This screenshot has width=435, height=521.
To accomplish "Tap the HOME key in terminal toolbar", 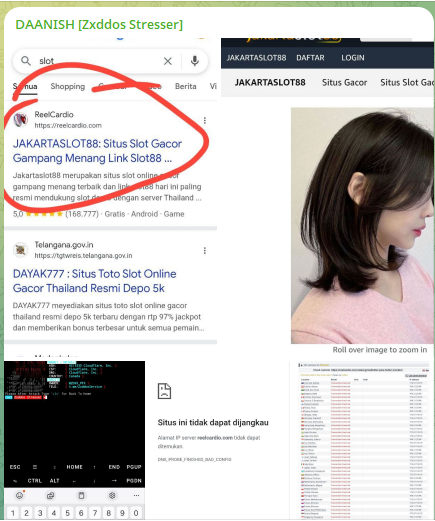I will click(x=74, y=467).
